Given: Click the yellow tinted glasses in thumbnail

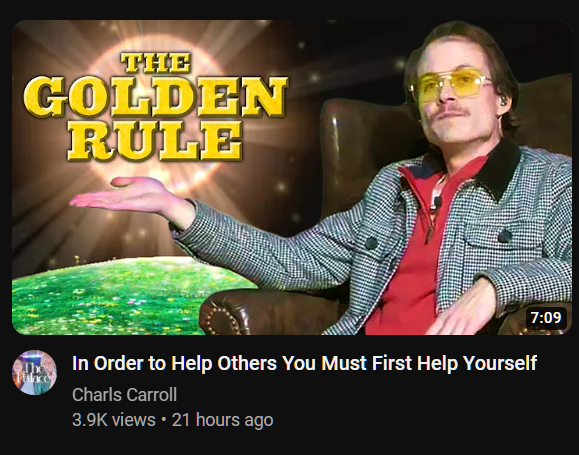Looking at the screenshot, I should (450, 84).
